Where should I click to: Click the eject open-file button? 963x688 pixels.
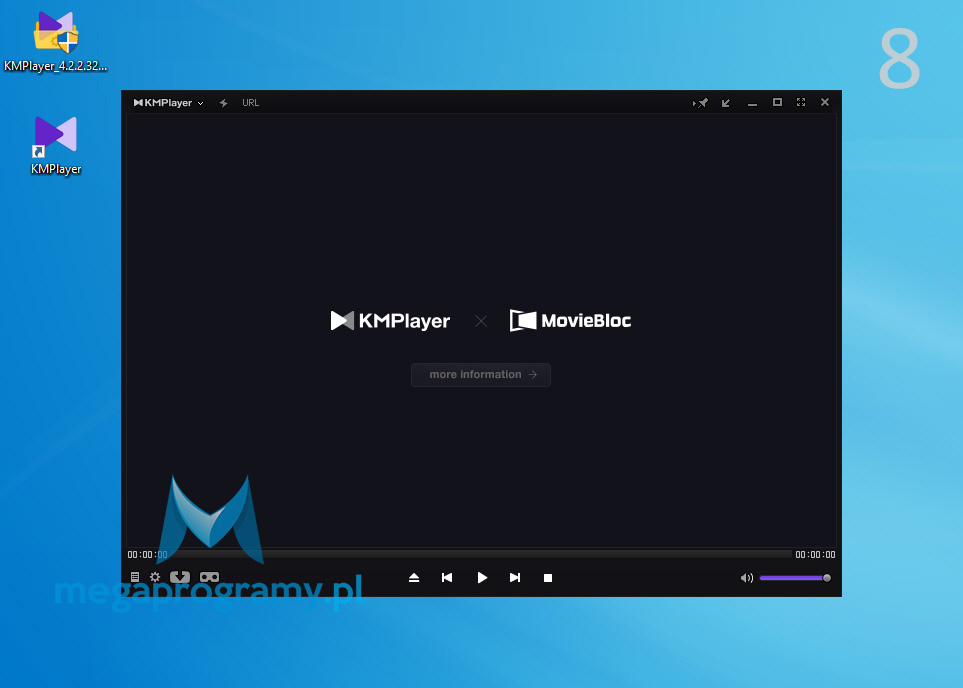pyautogui.click(x=414, y=577)
